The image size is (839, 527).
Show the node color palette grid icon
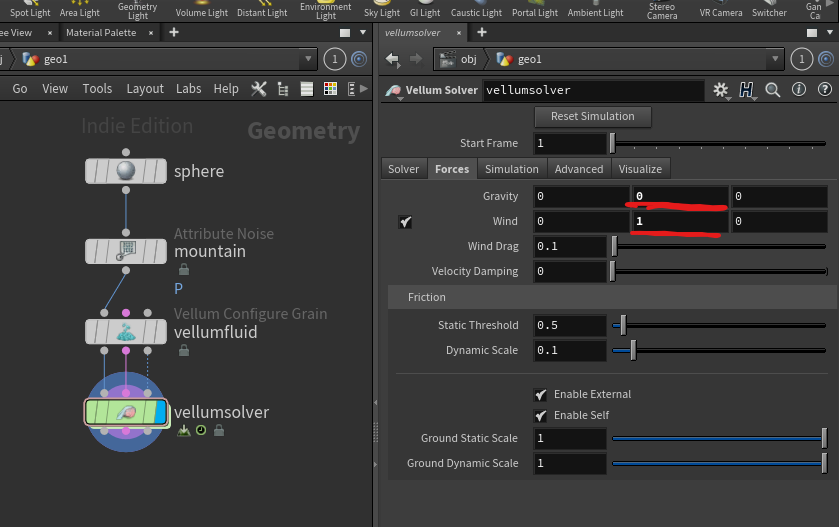pyautogui.click(x=331, y=89)
